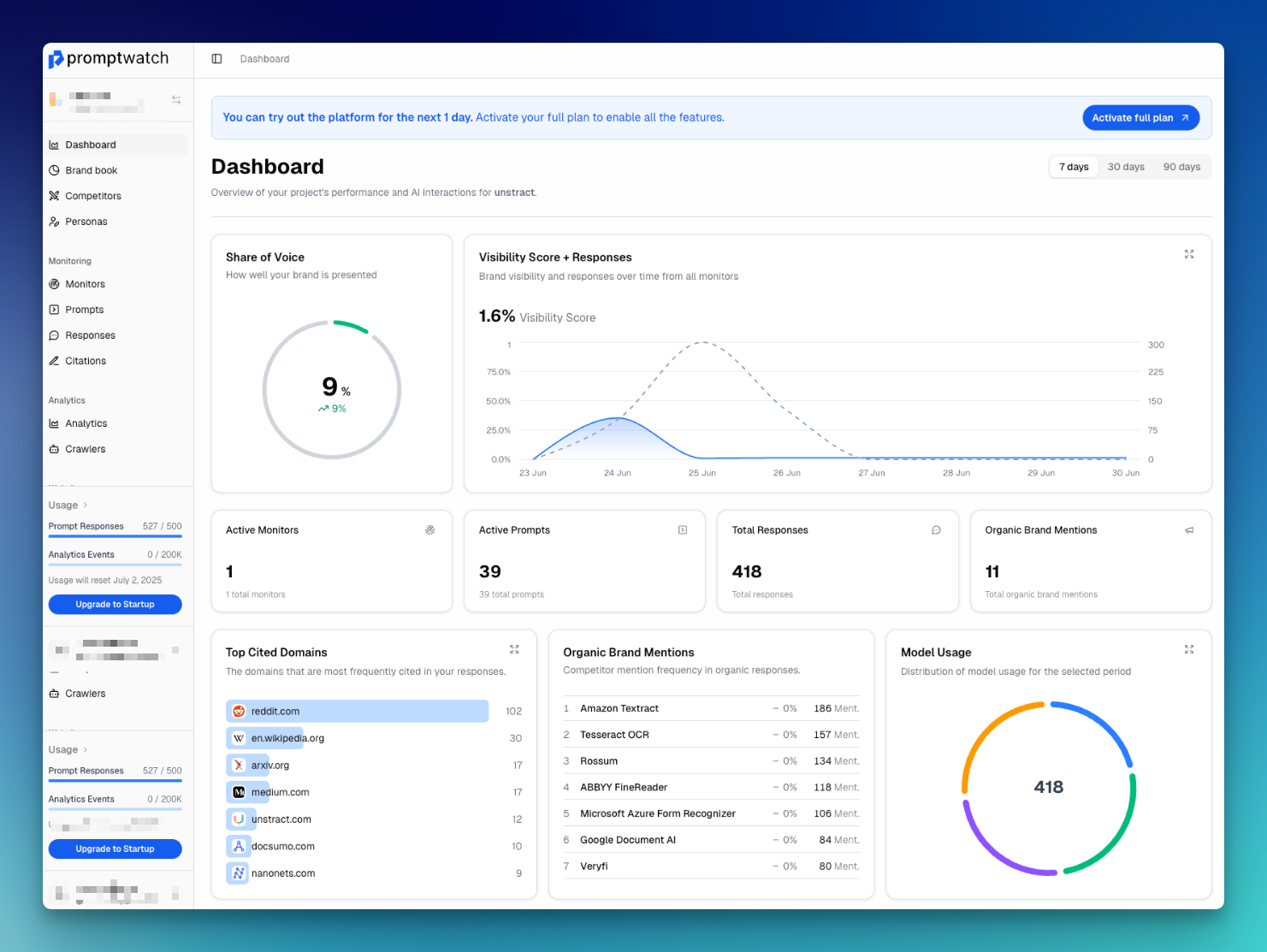Click the Active Monitors card icon
Image resolution: width=1267 pixels, height=952 pixels.
pyautogui.click(x=430, y=530)
